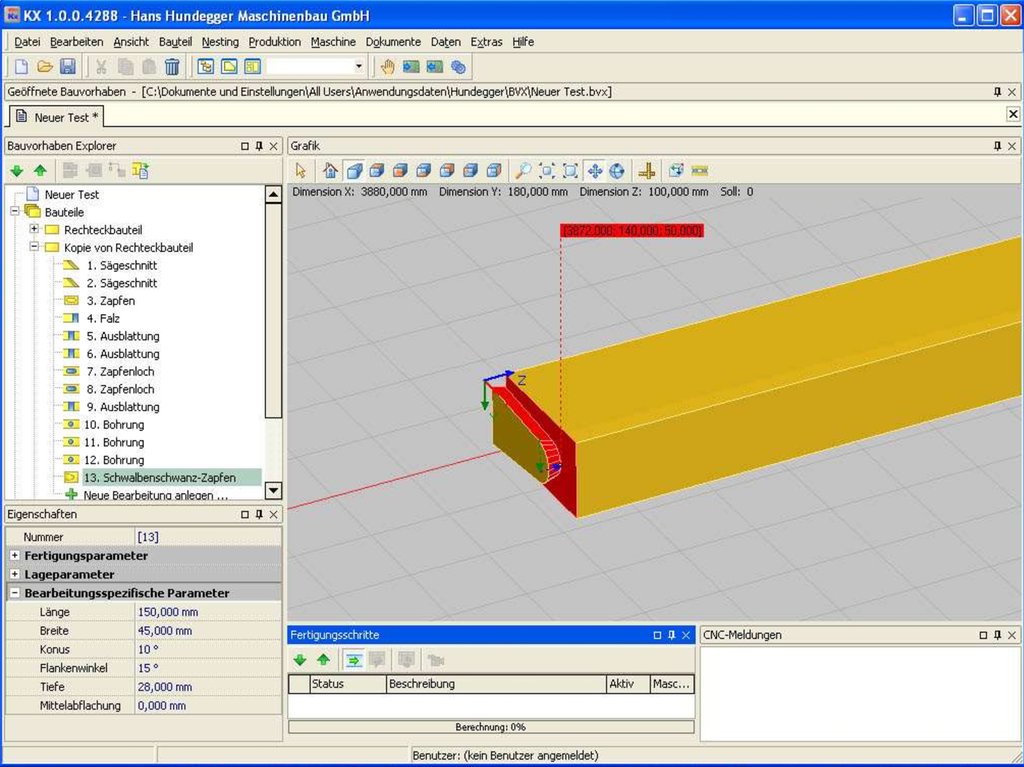
Task: Toggle pin on the CNC-Meldungen panel
Action: click(x=997, y=635)
